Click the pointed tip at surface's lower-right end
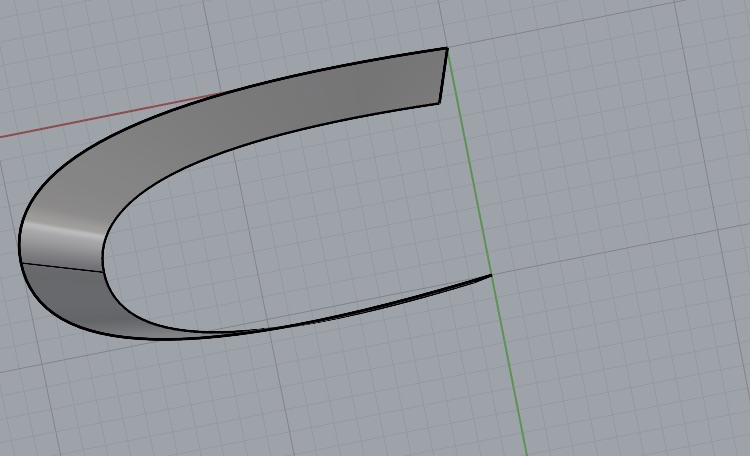This screenshot has height=456, width=750. (x=490, y=275)
